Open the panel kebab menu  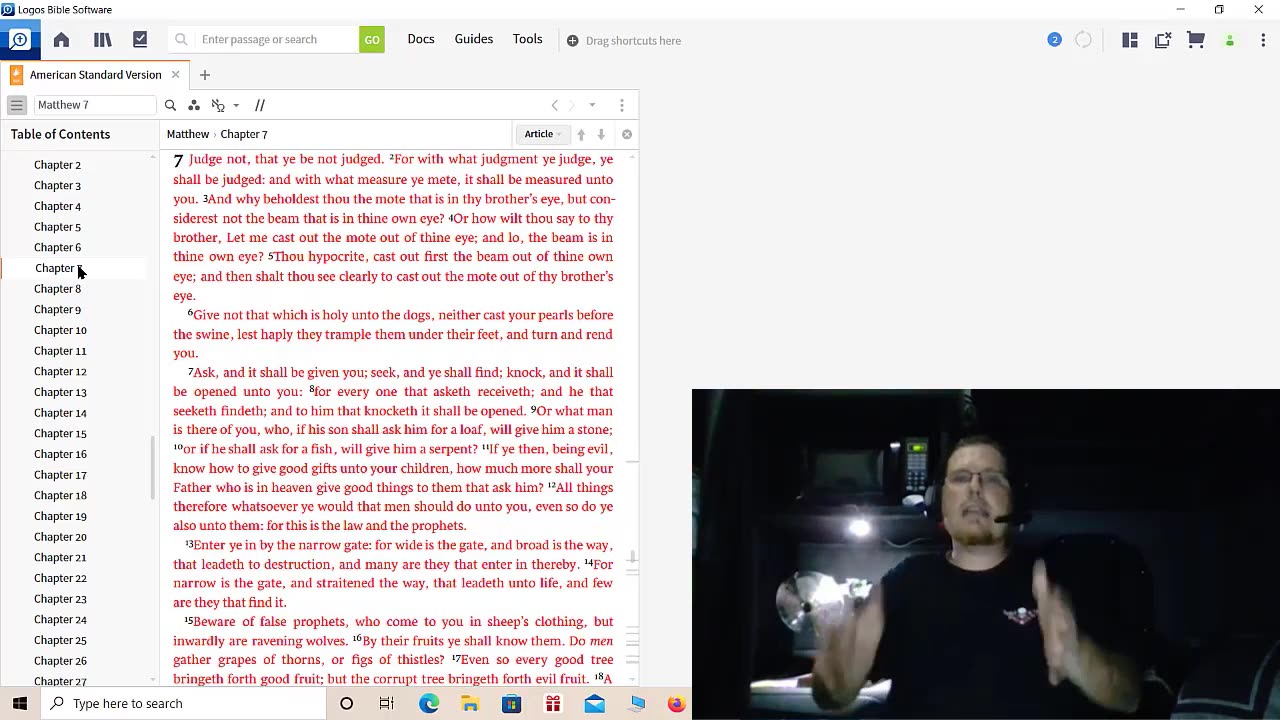click(x=622, y=105)
